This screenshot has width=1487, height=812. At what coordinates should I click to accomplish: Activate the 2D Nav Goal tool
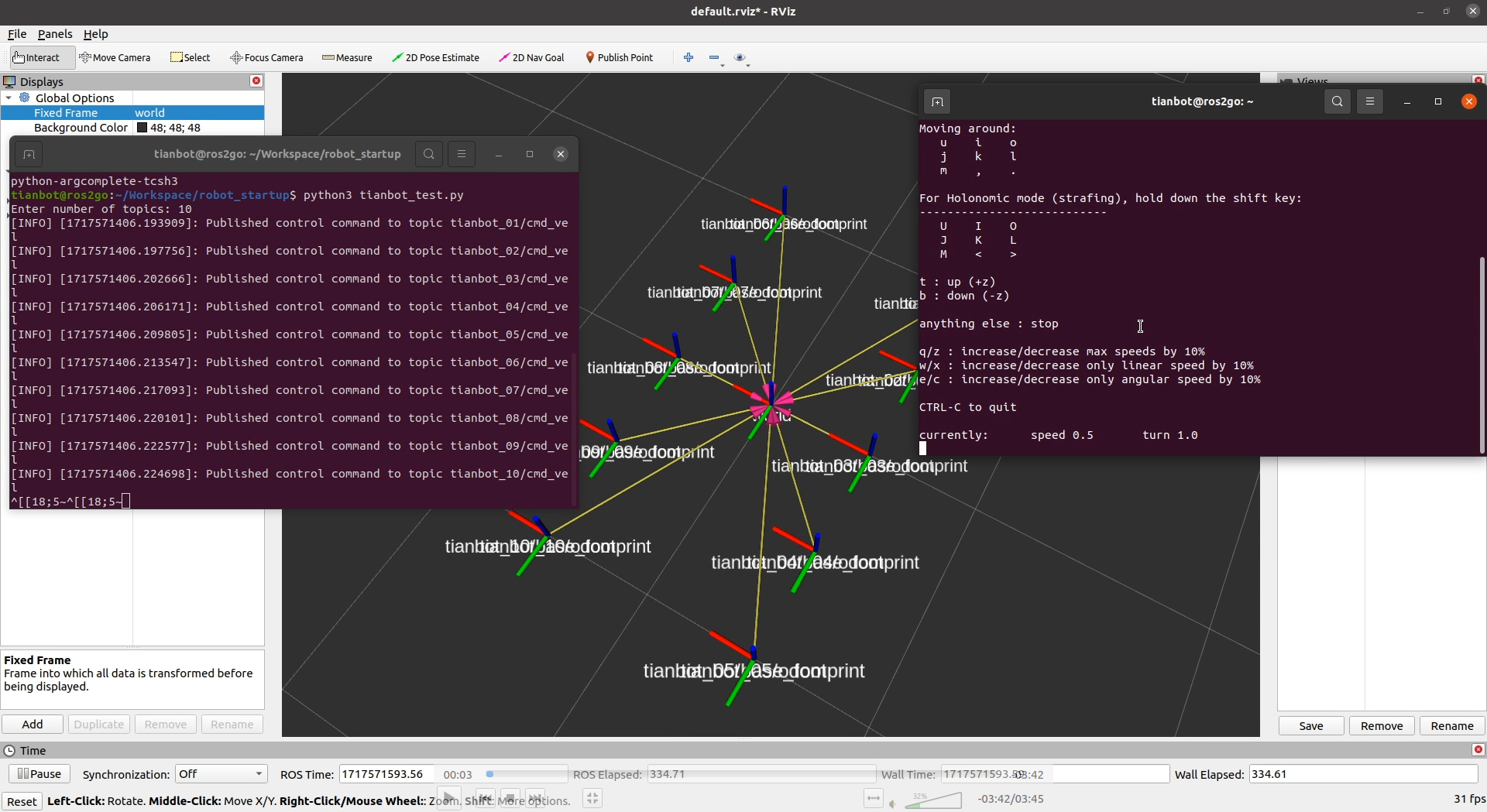[531, 57]
